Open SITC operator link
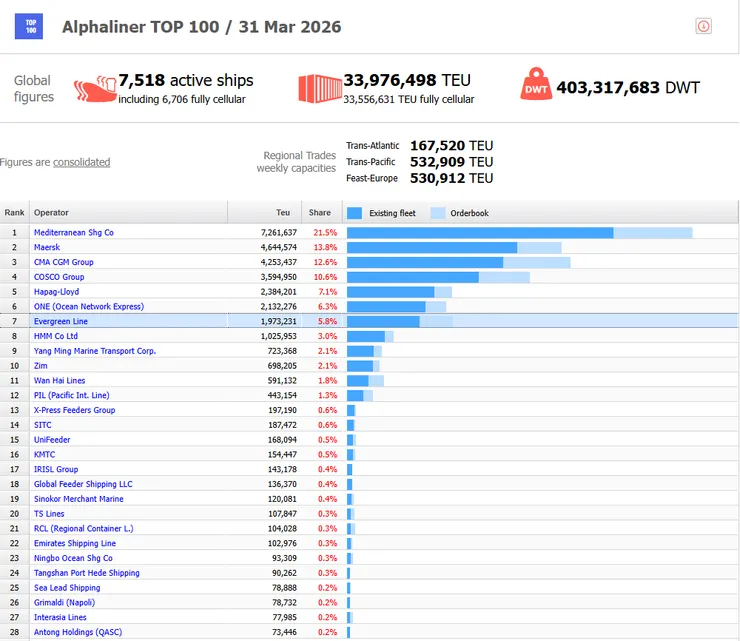Viewport: 740px width, 641px height. [x=42, y=425]
